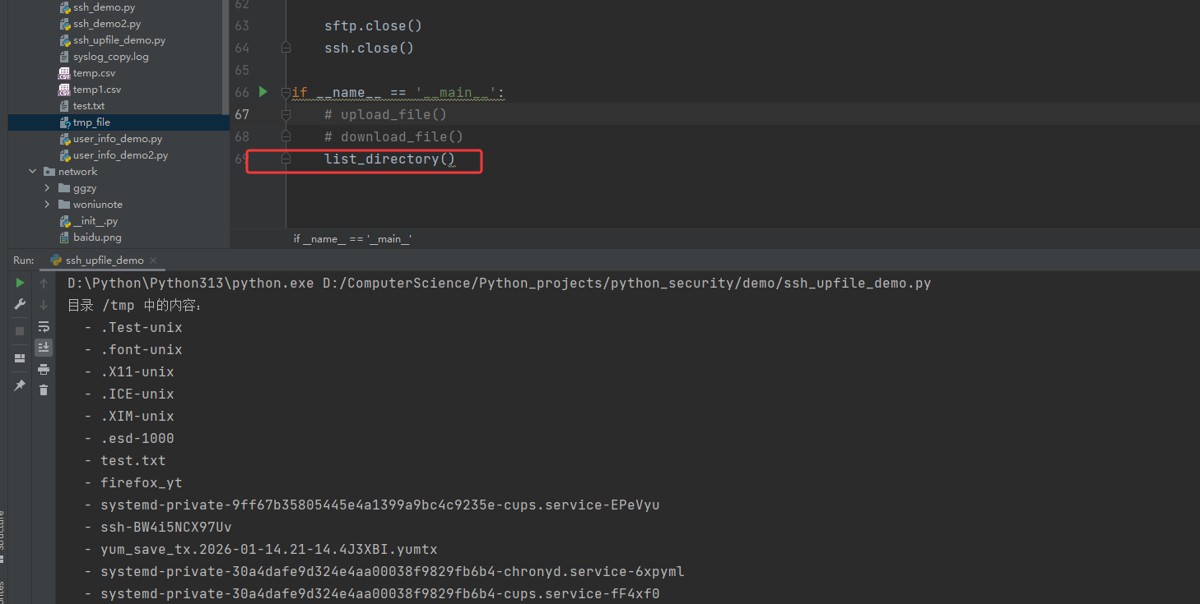Click the Down stack trace arrow
This screenshot has width=1200, height=604.
43,305
